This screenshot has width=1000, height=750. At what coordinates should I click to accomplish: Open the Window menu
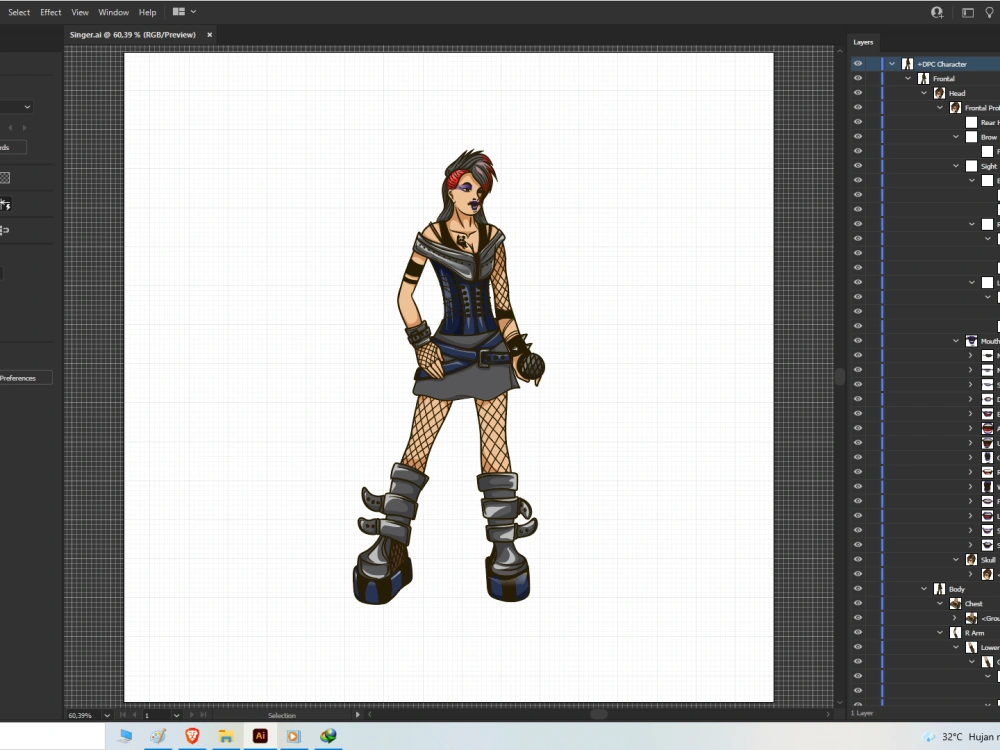pyautogui.click(x=114, y=12)
